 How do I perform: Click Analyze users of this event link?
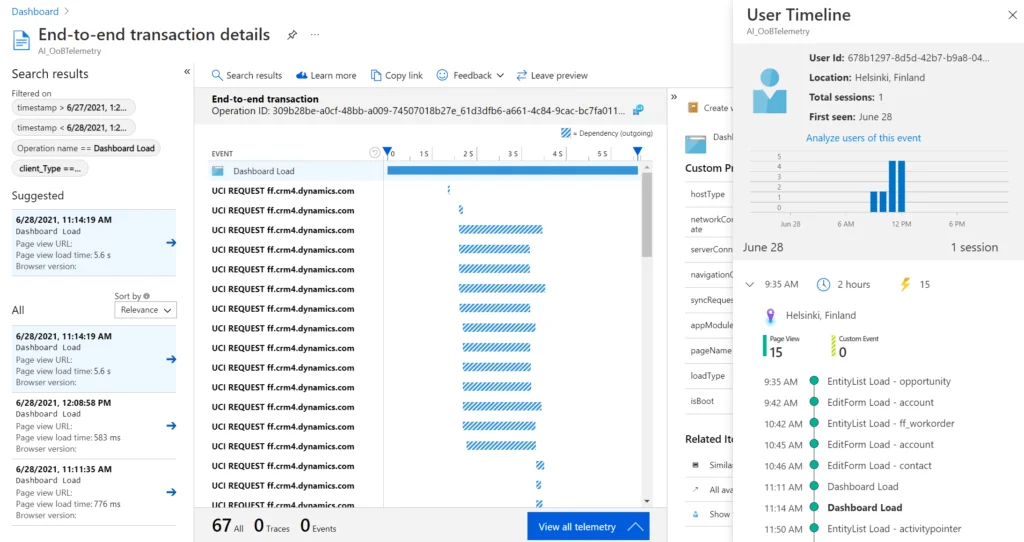(863, 138)
